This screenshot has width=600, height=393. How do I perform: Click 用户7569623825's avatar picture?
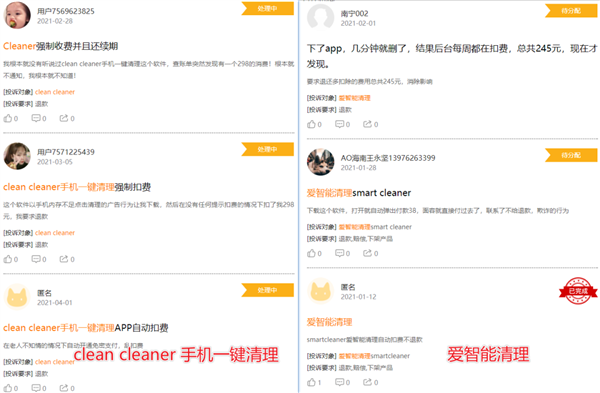click(17, 15)
